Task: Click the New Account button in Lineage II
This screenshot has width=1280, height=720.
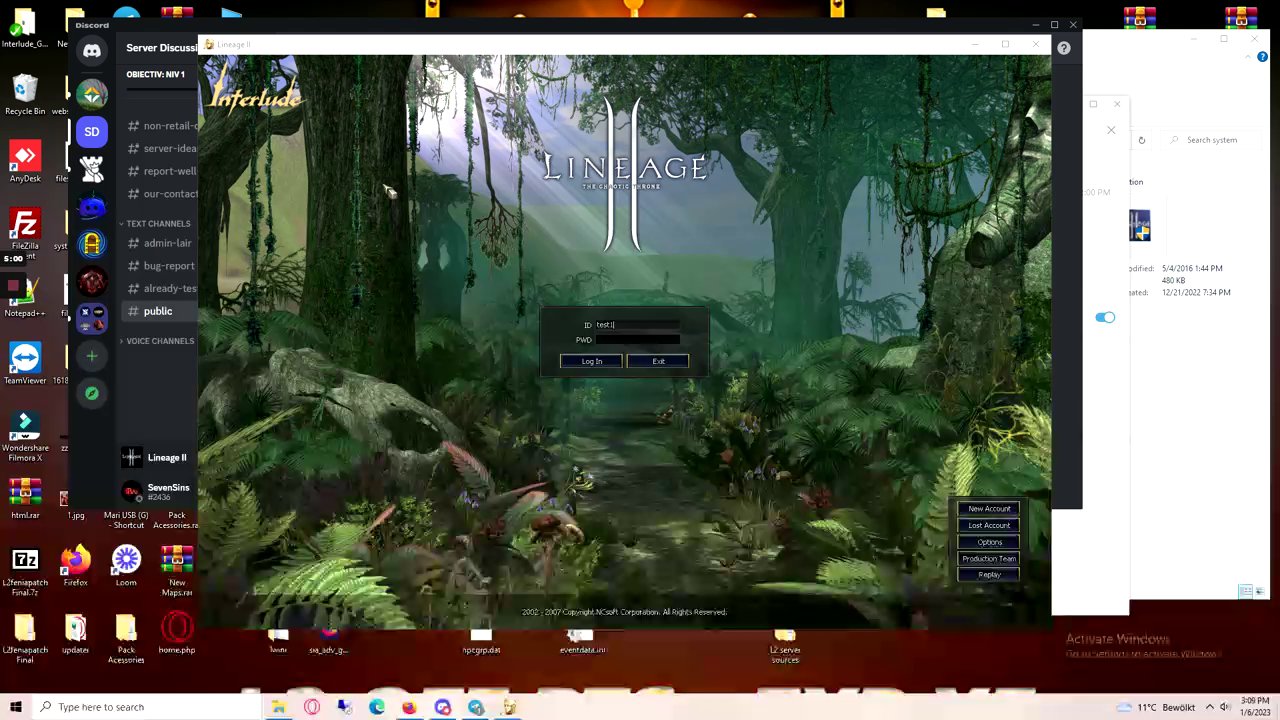Action: pyautogui.click(x=989, y=509)
